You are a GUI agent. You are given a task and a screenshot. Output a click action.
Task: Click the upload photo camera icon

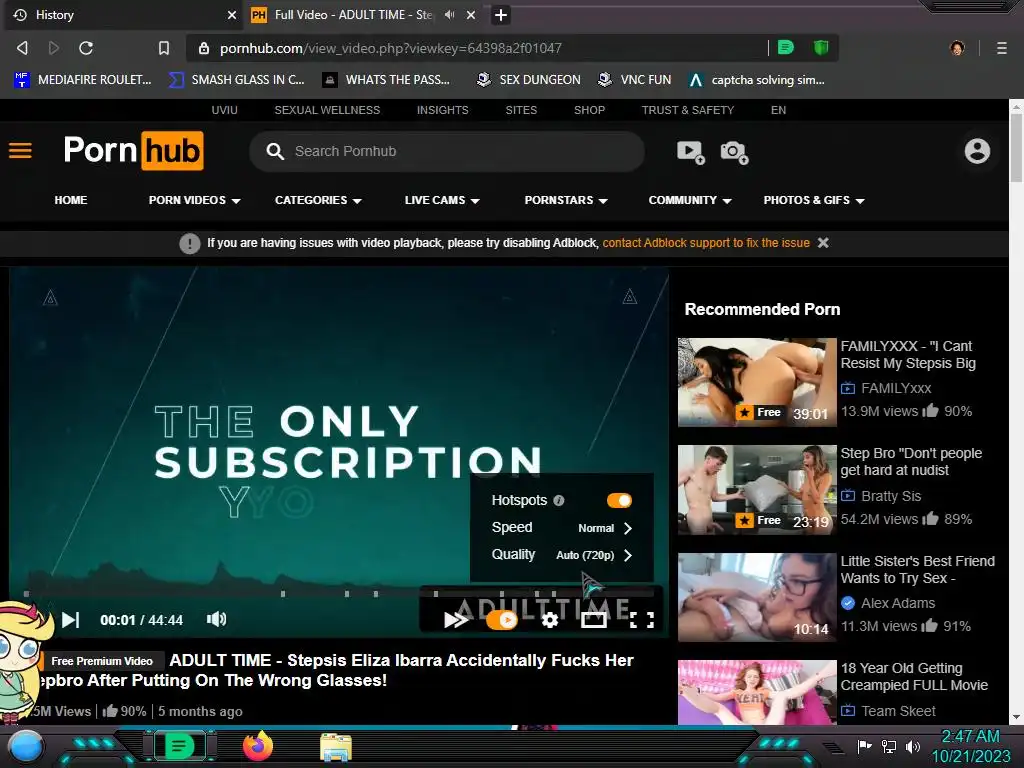(x=734, y=152)
